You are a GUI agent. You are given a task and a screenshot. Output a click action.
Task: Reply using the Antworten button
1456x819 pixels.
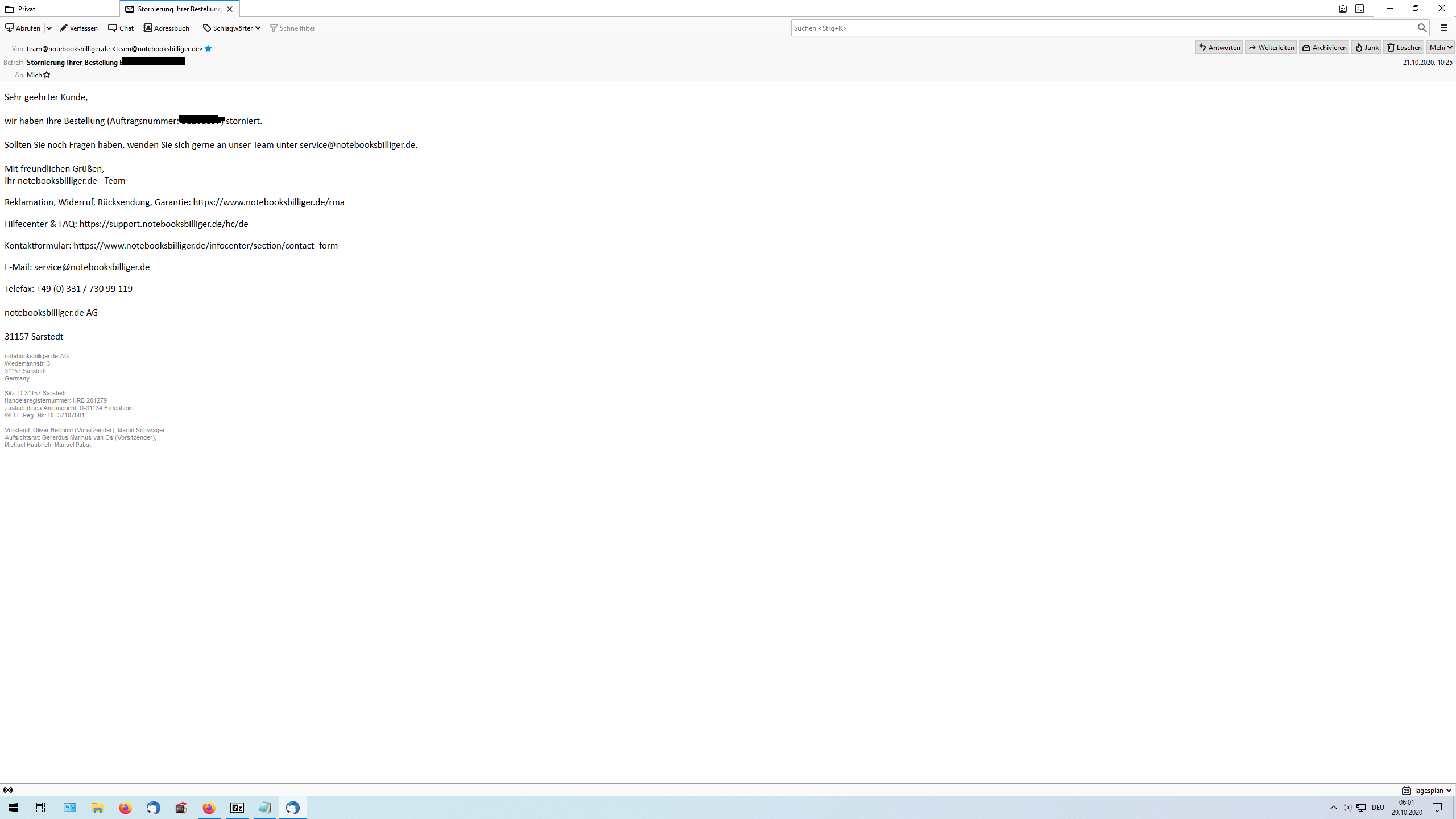tap(1219, 47)
